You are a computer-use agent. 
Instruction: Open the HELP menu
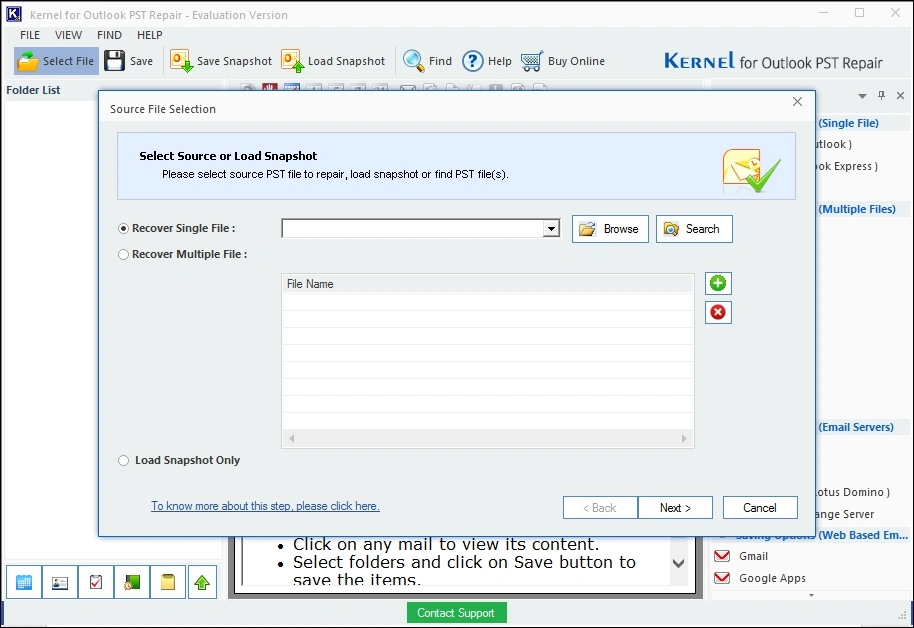pyautogui.click(x=149, y=35)
